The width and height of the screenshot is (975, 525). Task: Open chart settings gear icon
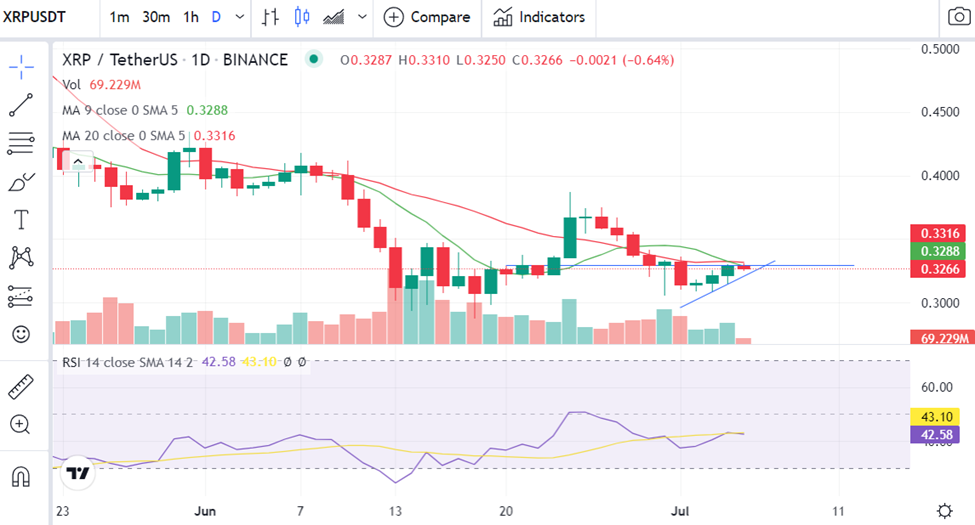pos(945,511)
